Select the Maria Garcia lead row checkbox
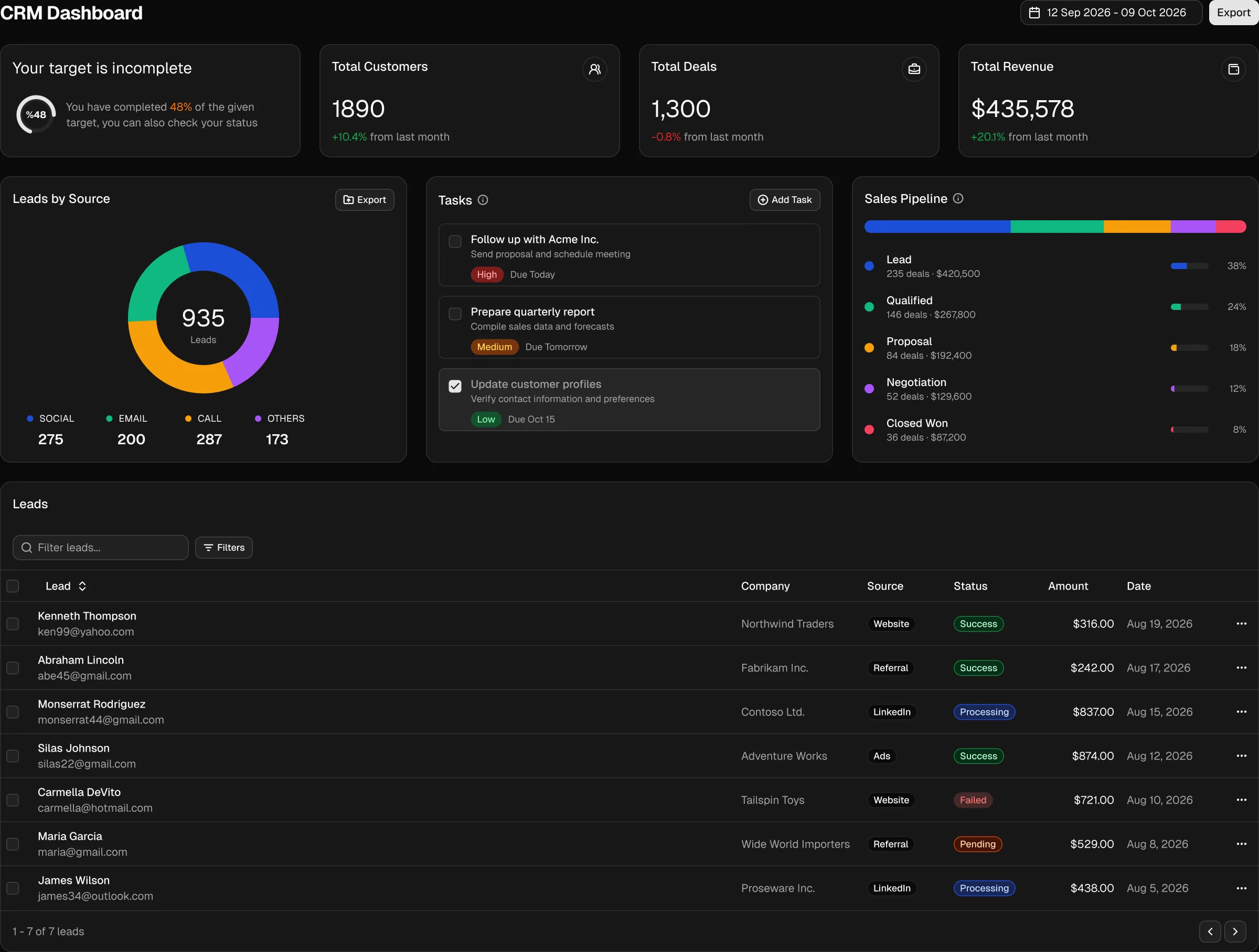1259x952 pixels. click(13, 844)
